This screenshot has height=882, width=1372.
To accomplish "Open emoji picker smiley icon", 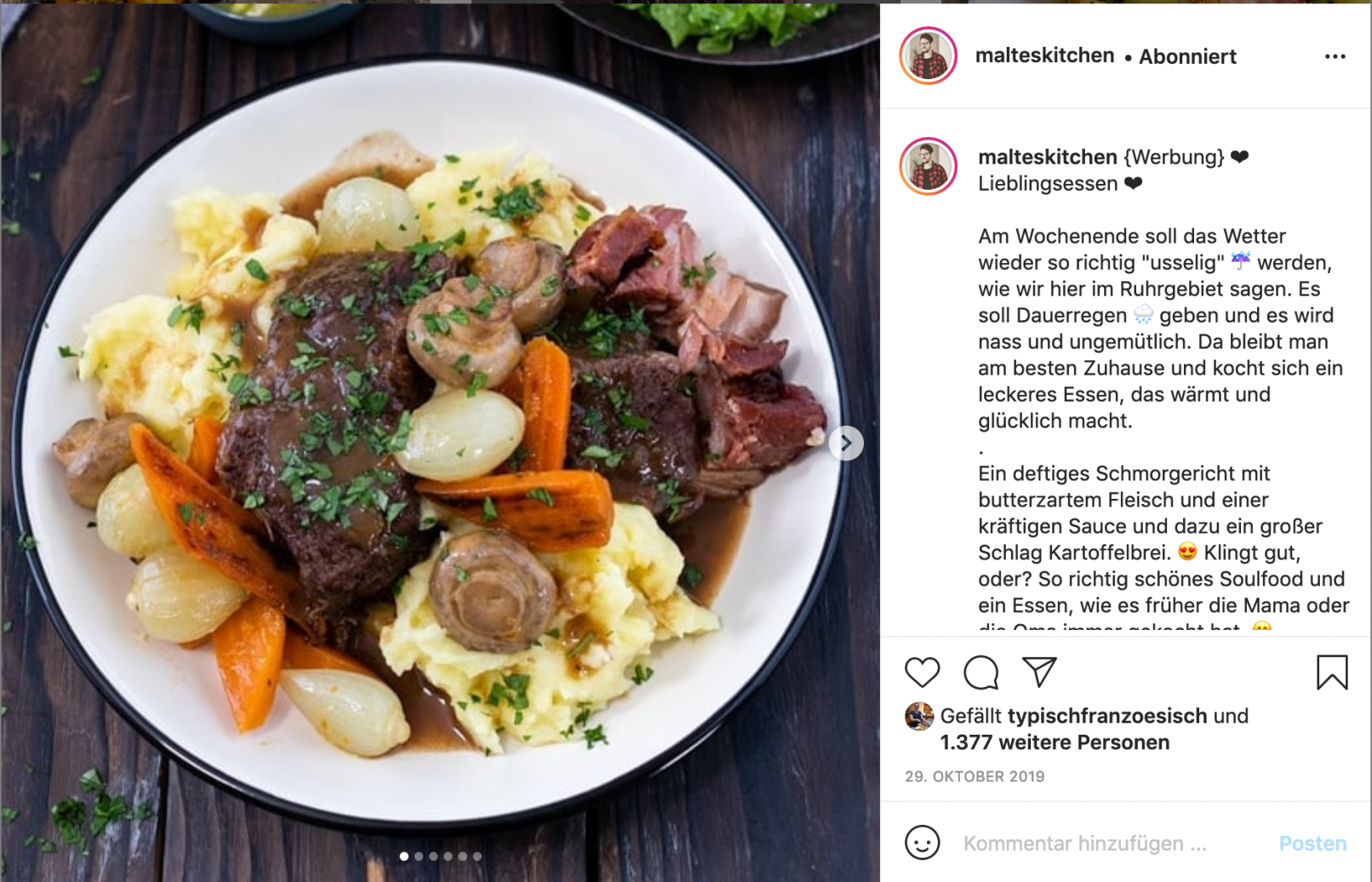I will [922, 843].
